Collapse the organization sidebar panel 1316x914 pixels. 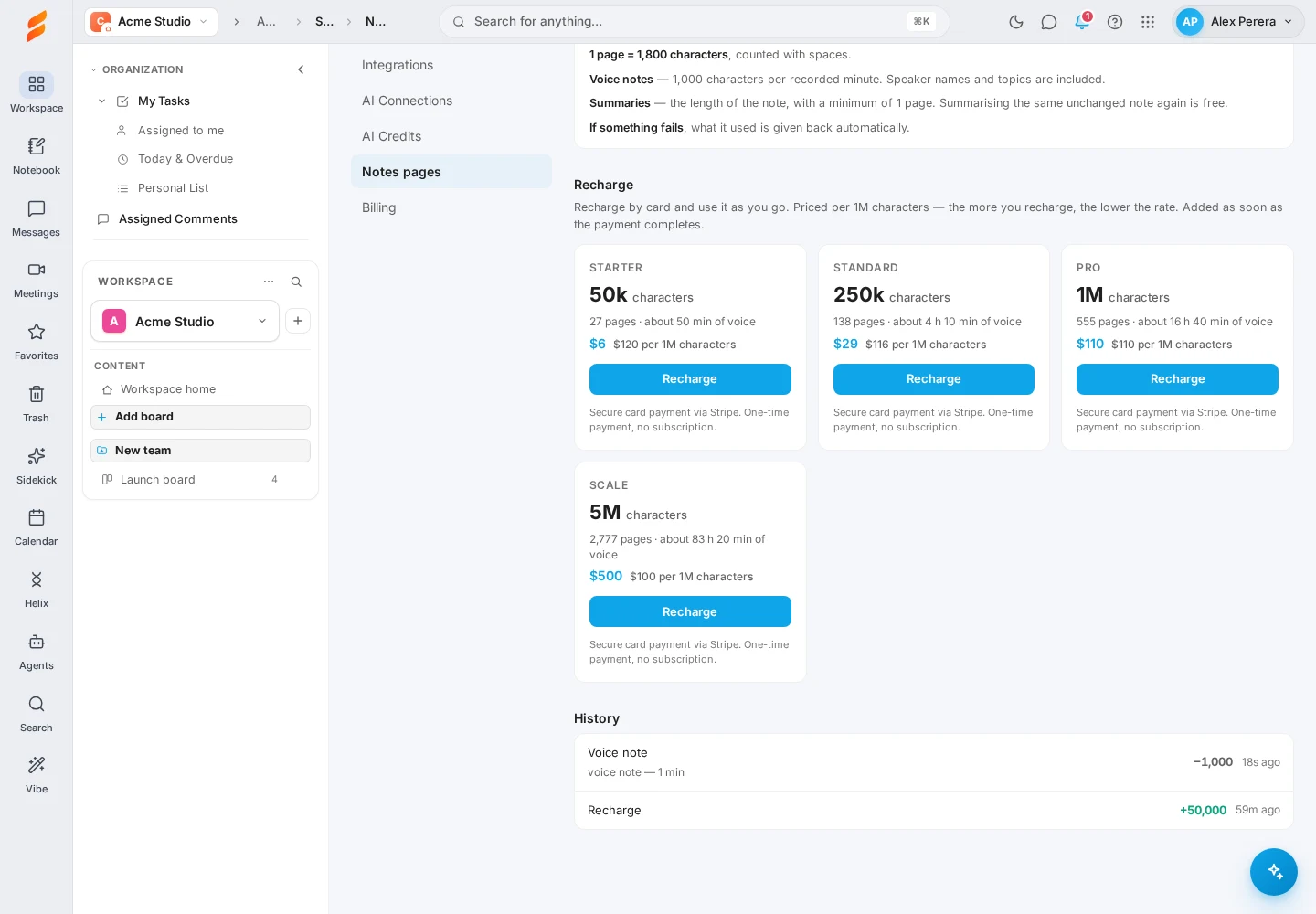coord(301,69)
